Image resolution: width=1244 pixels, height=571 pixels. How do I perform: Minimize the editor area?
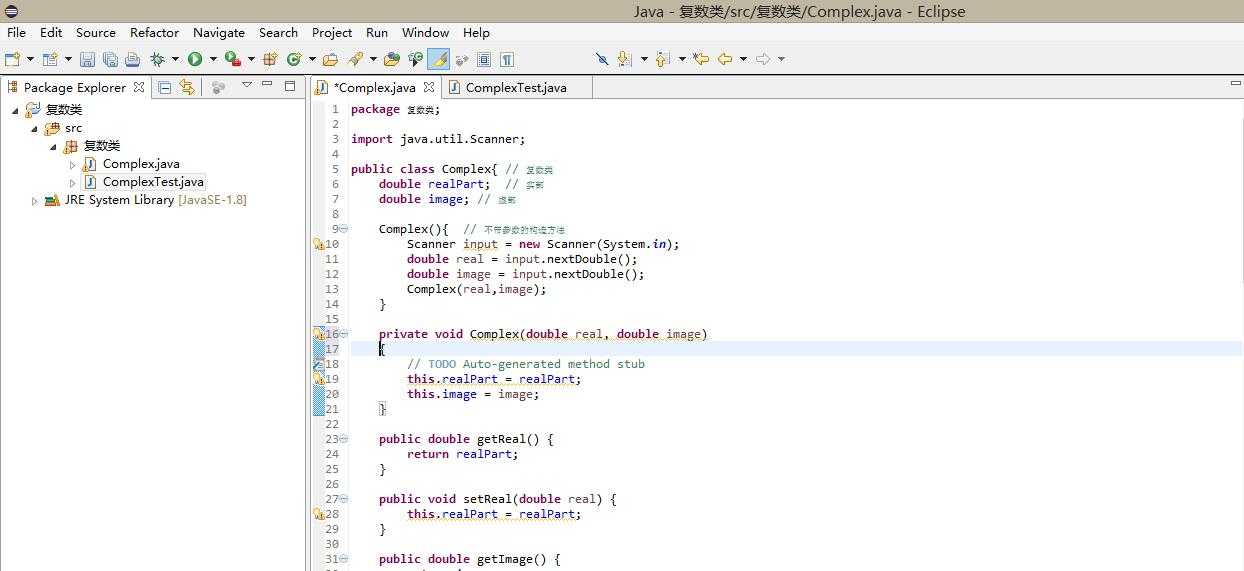(x=1235, y=83)
